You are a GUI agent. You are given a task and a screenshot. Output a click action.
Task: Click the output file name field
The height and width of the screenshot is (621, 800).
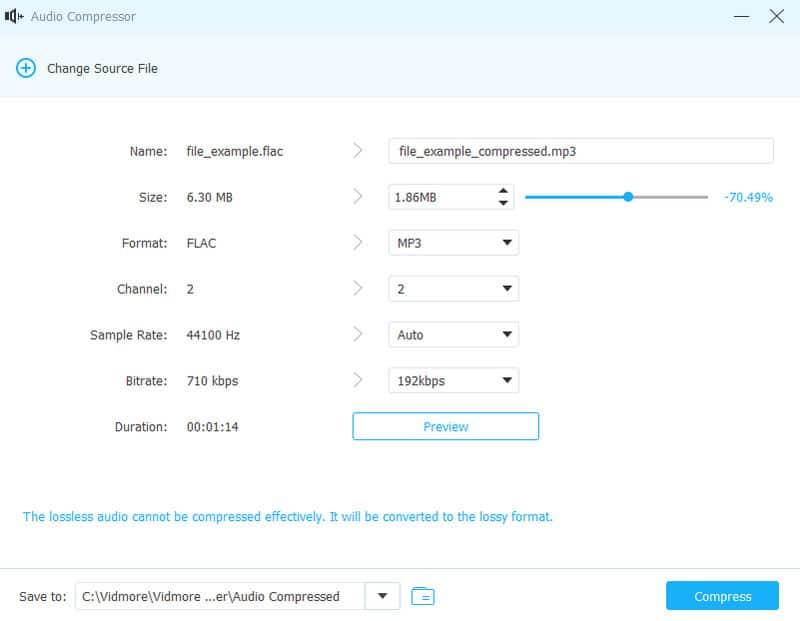[580, 151]
